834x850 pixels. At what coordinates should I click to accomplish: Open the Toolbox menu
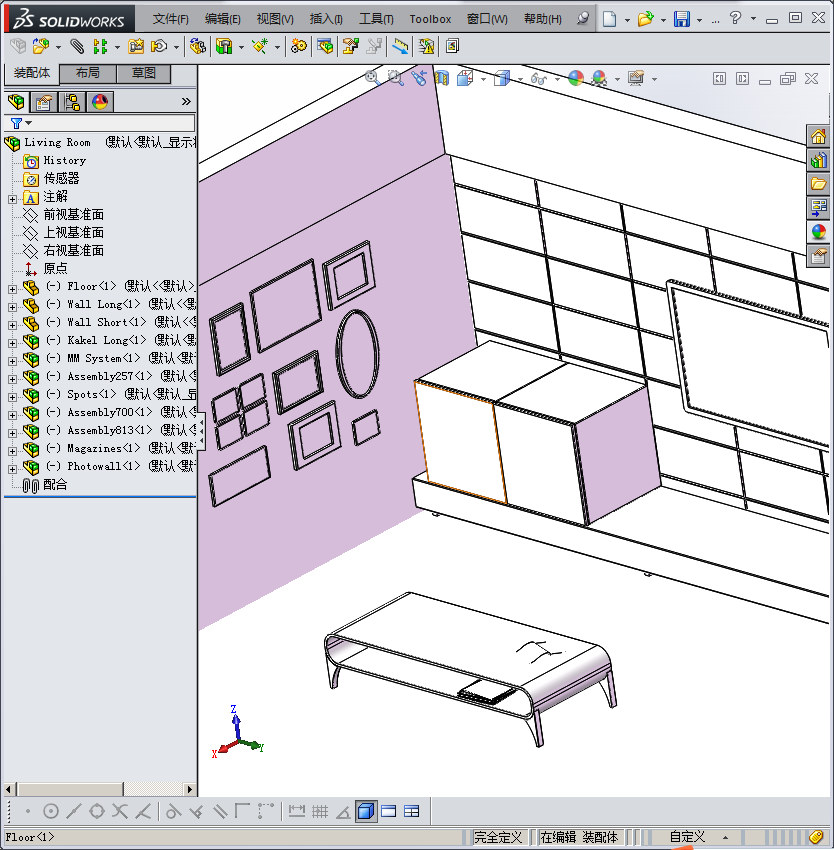[x=430, y=19]
